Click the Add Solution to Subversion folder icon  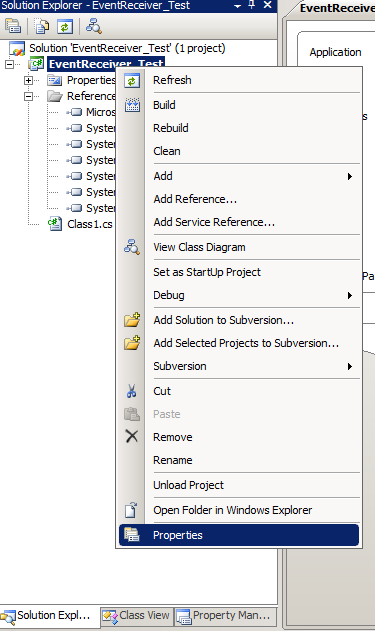coord(132,320)
